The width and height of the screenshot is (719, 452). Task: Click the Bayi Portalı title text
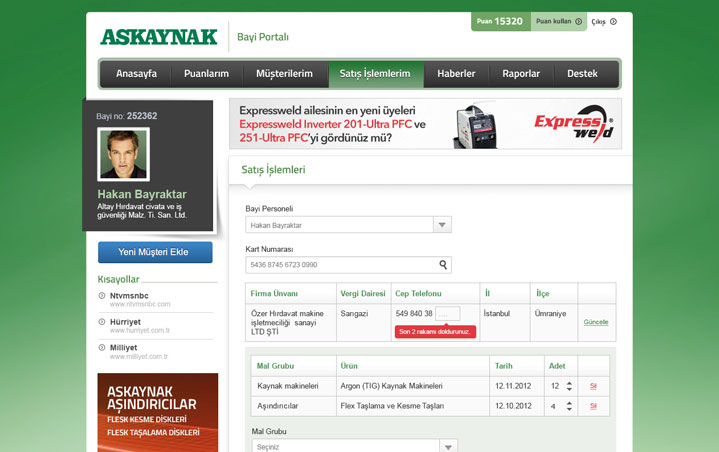coord(263,37)
